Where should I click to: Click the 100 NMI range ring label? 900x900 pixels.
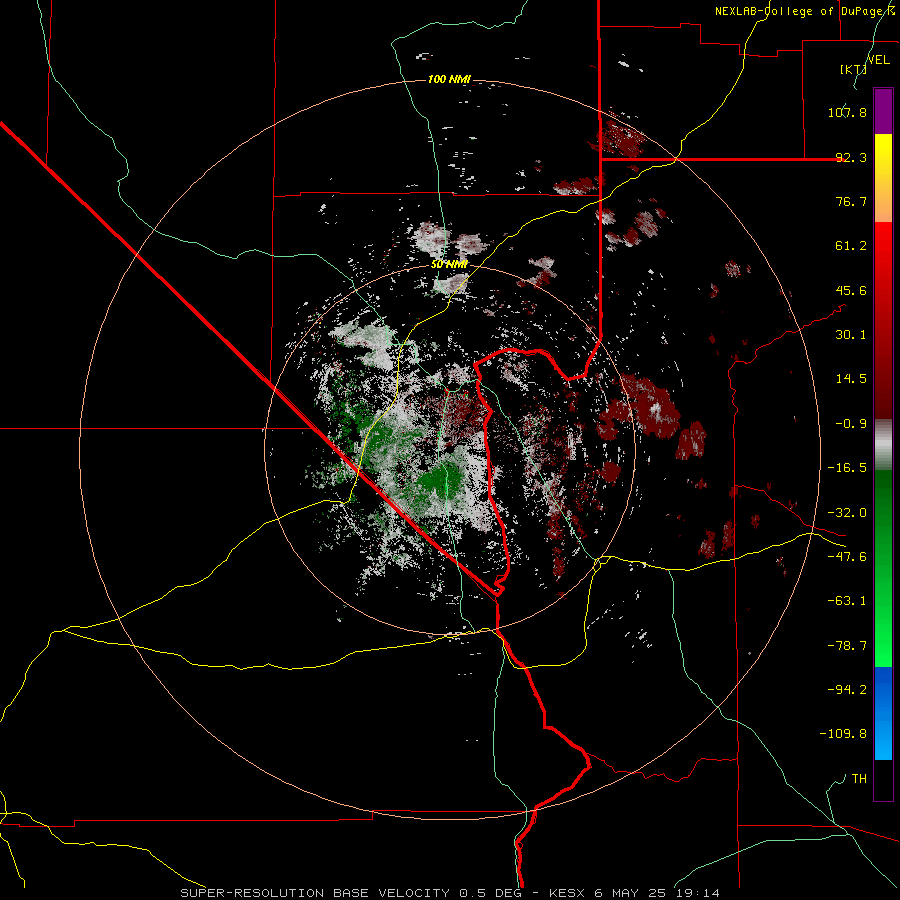coord(449,79)
